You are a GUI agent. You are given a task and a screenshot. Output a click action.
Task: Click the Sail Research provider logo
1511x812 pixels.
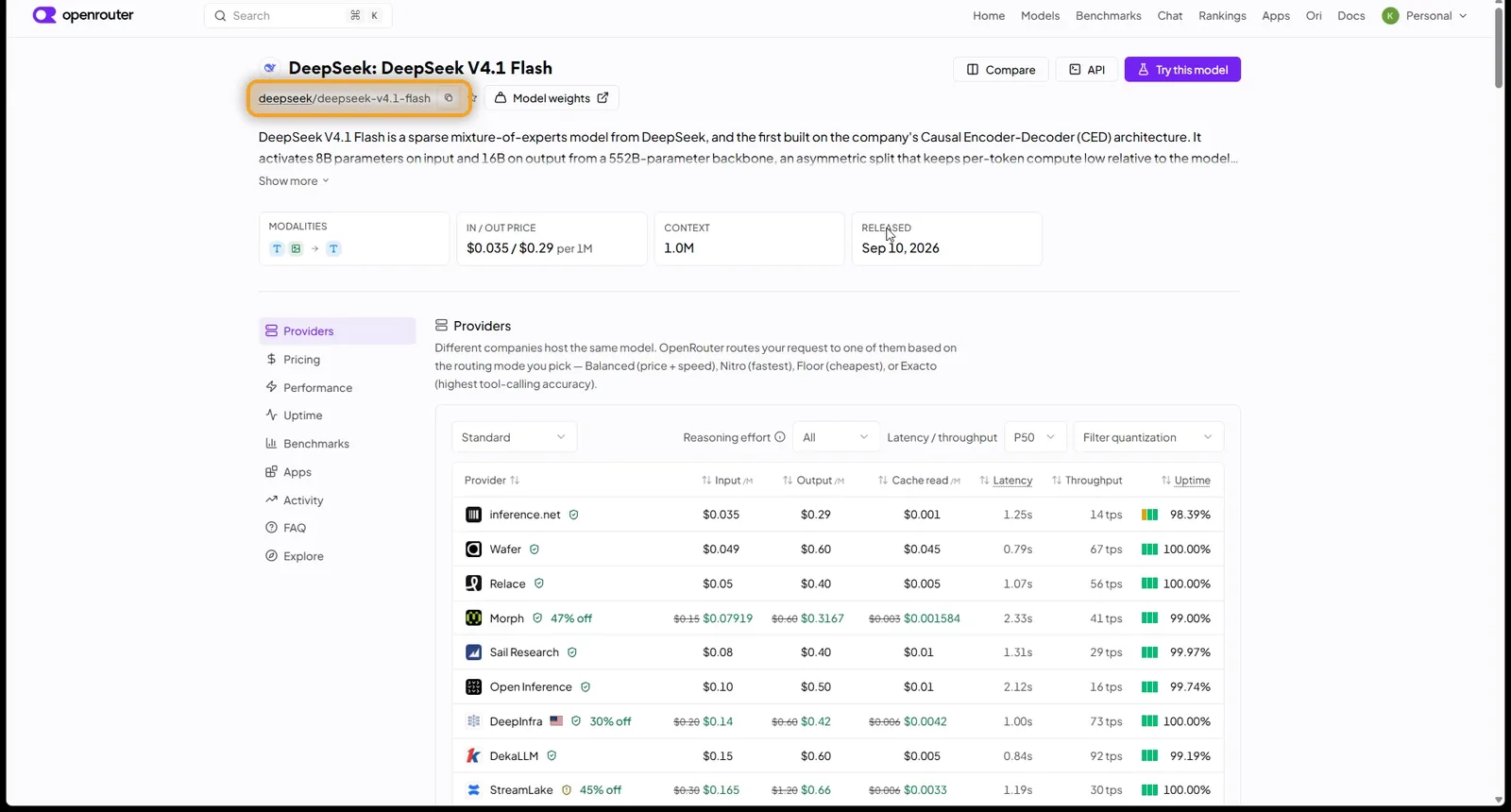(x=474, y=652)
